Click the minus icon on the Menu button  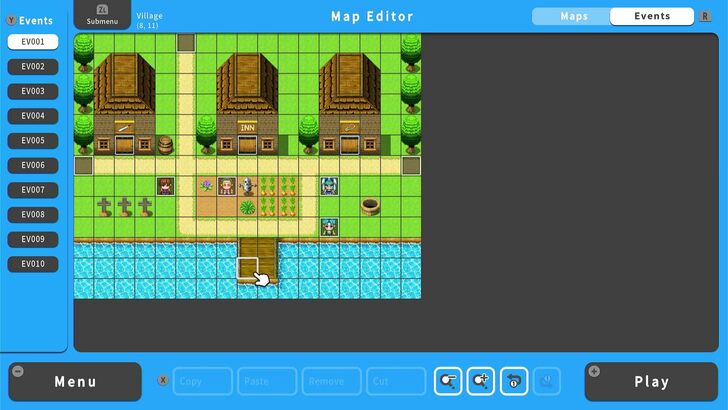pos(18,371)
